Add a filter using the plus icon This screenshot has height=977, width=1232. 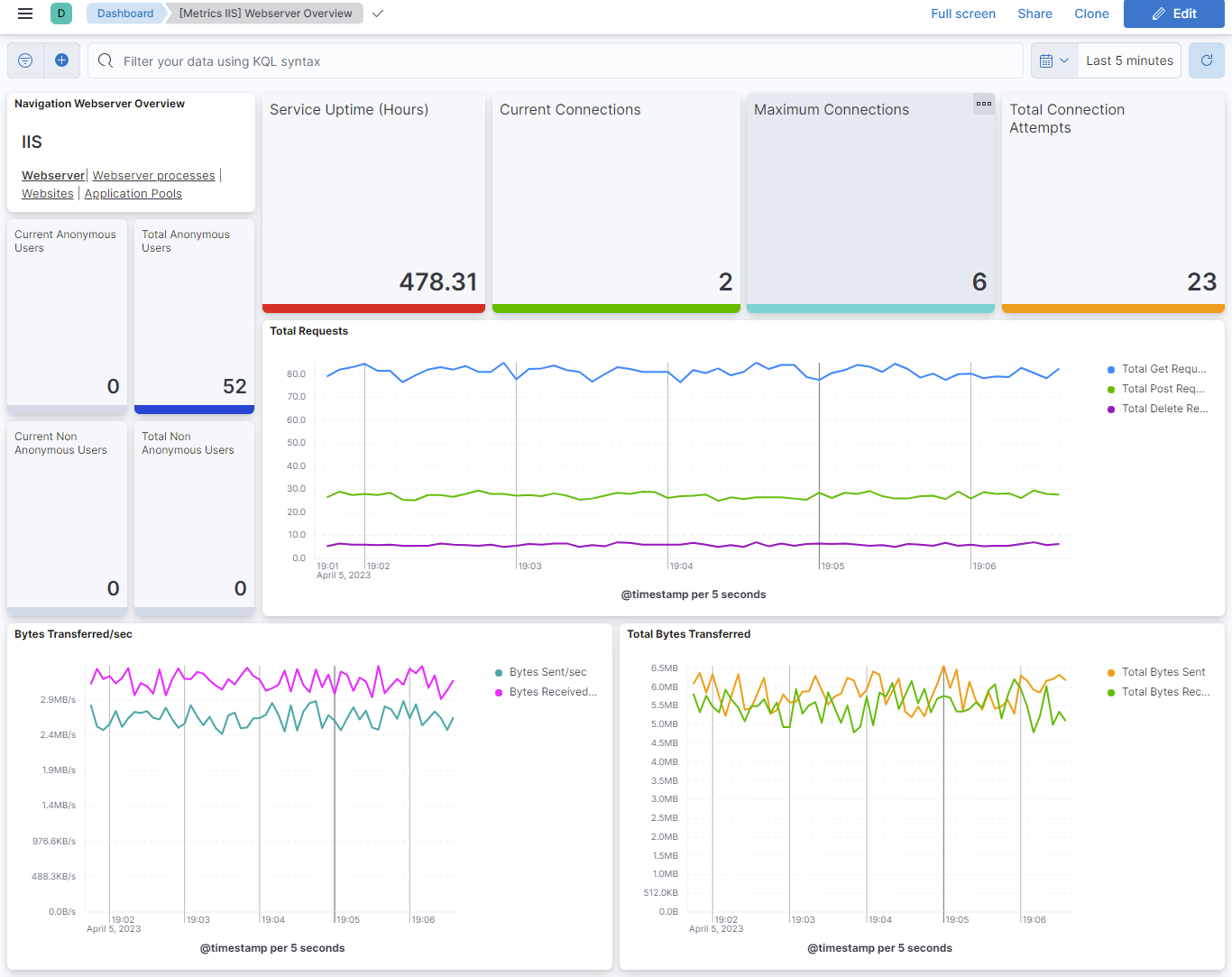(61, 60)
